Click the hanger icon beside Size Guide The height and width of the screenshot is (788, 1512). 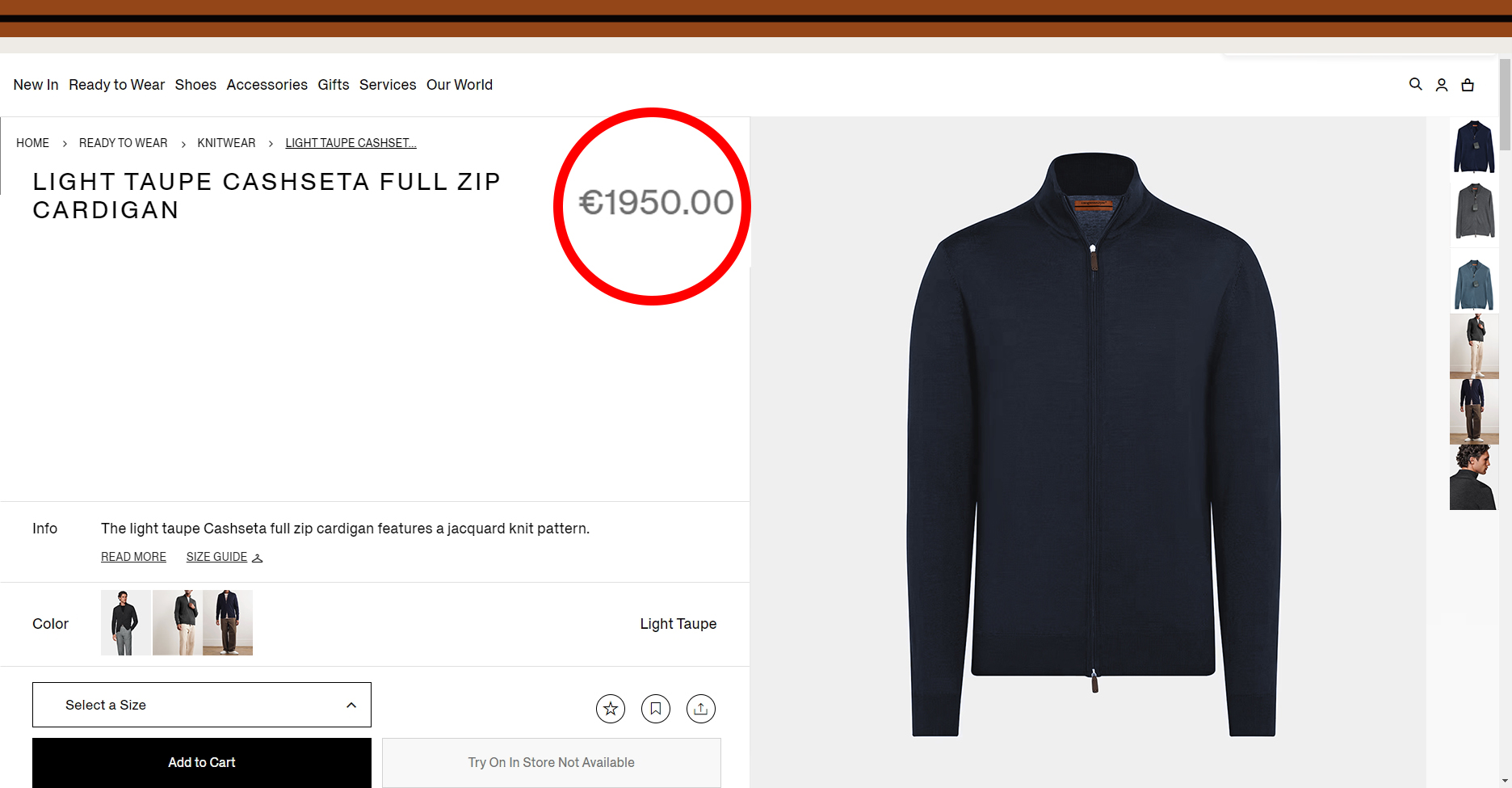tap(258, 558)
